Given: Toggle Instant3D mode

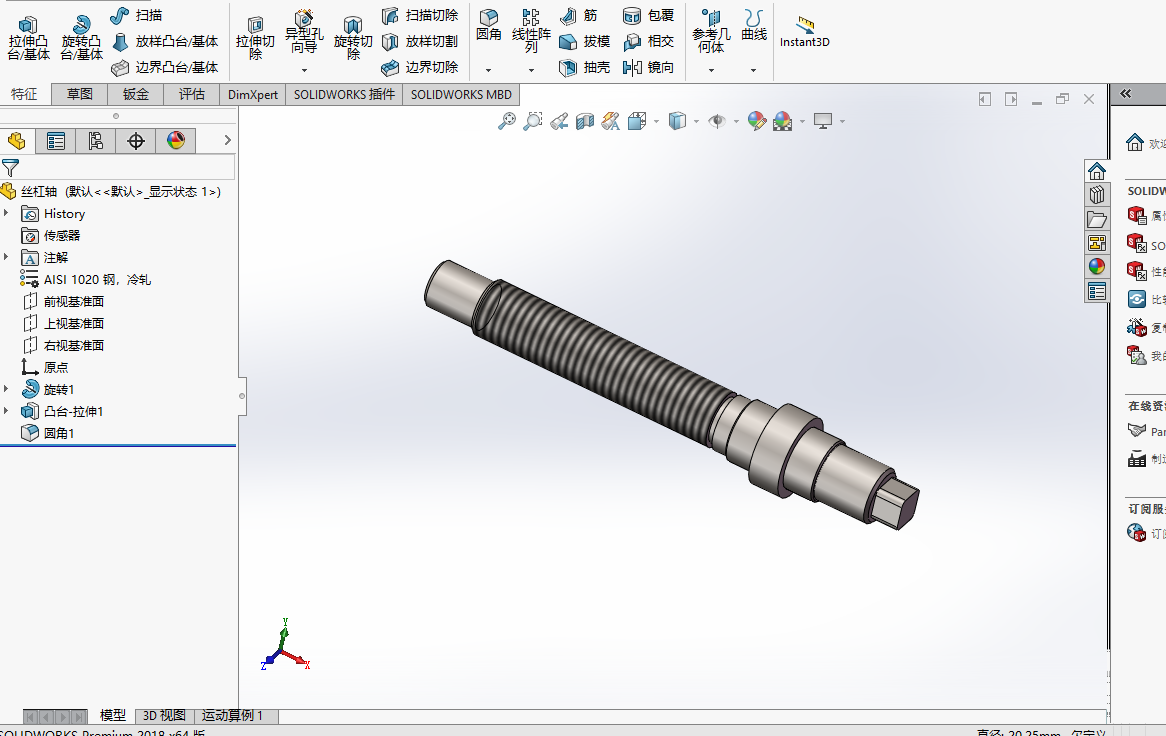Looking at the screenshot, I should [x=805, y=33].
